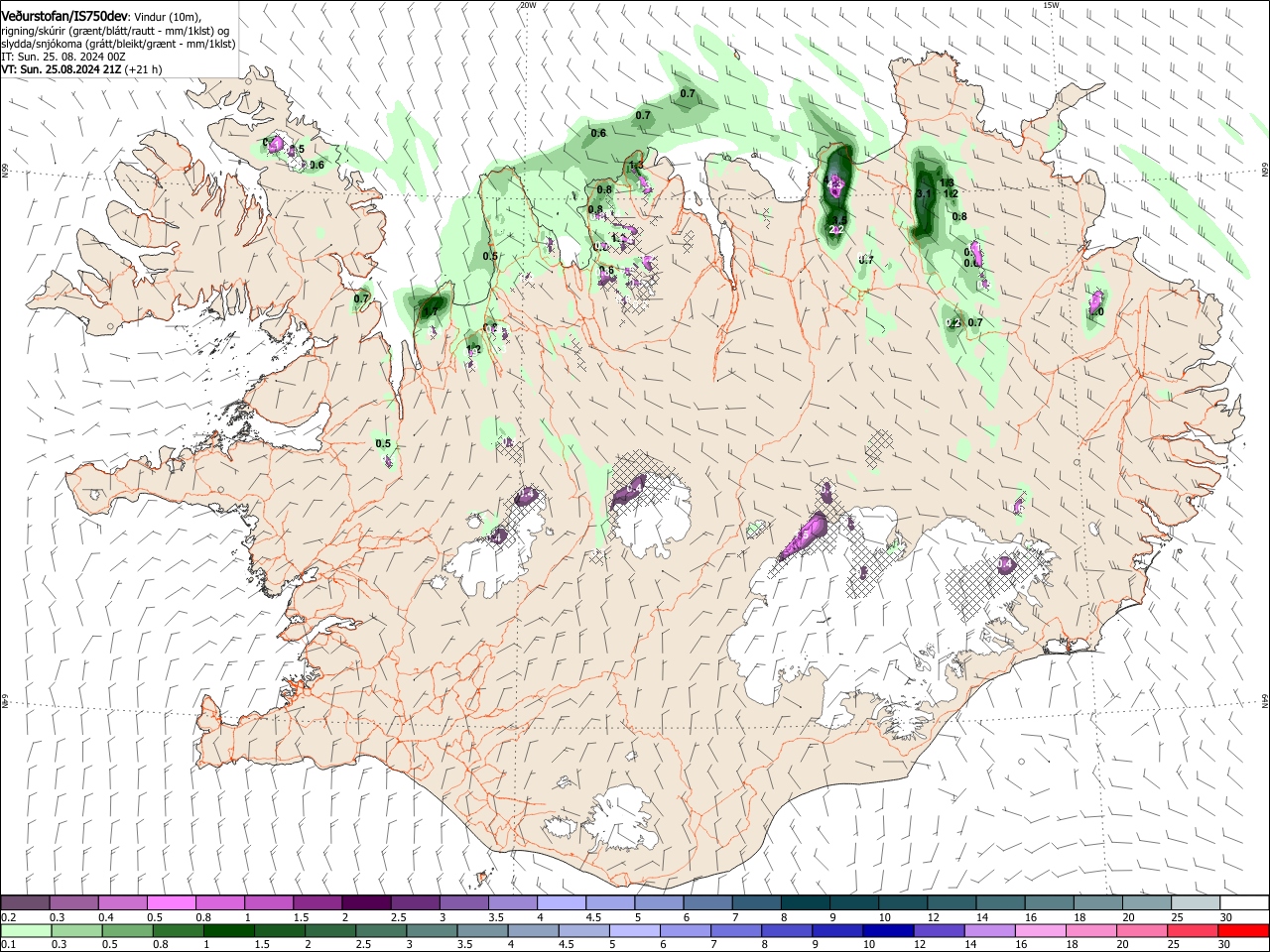1270x952 pixels.
Task: Select the deep navy blue 10 swatch in the rain legend row
Action: [x=887, y=930]
